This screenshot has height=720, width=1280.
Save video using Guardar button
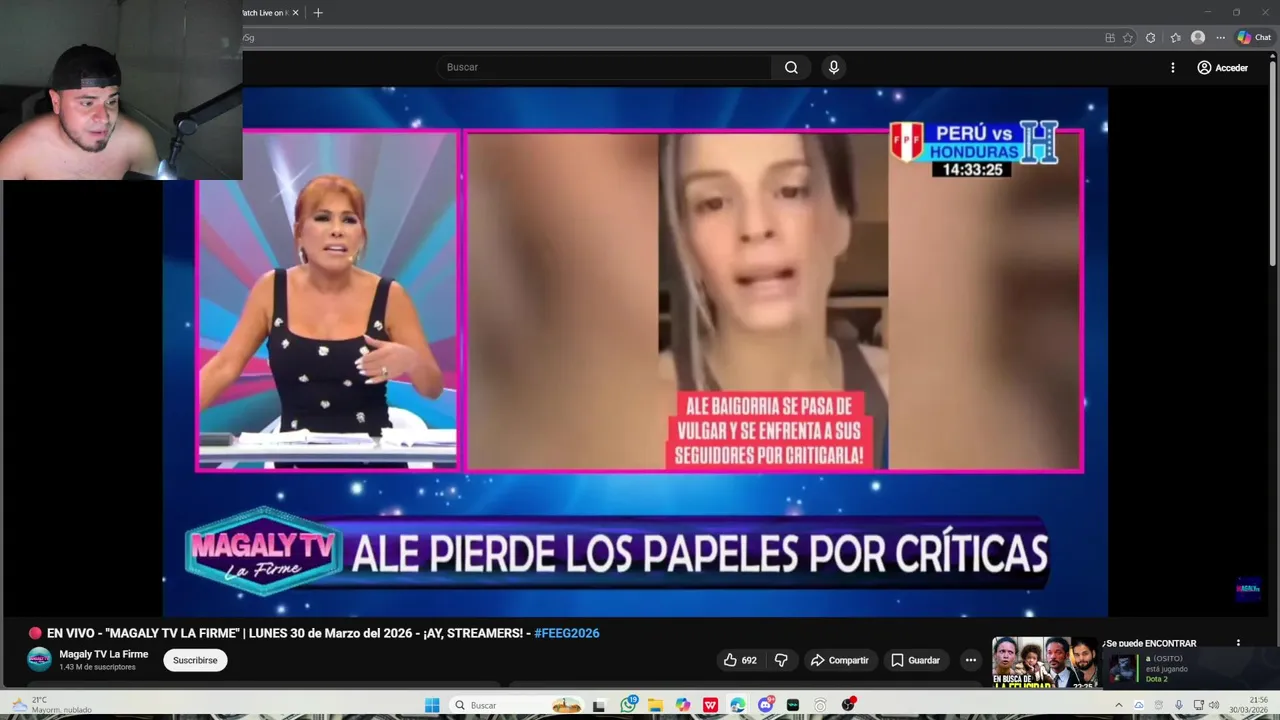coord(915,660)
